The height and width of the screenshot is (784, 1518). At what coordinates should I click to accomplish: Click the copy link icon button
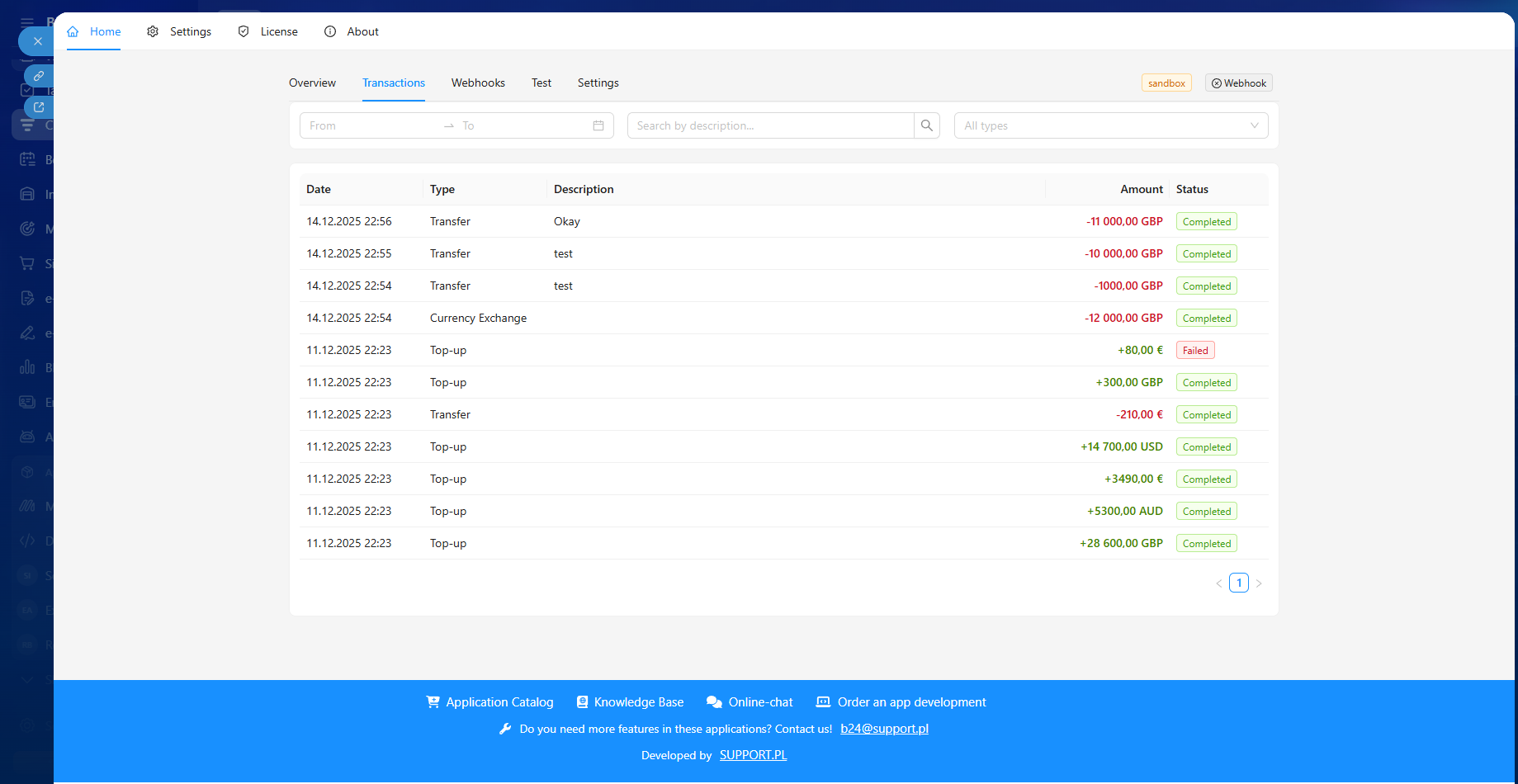pos(39,76)
